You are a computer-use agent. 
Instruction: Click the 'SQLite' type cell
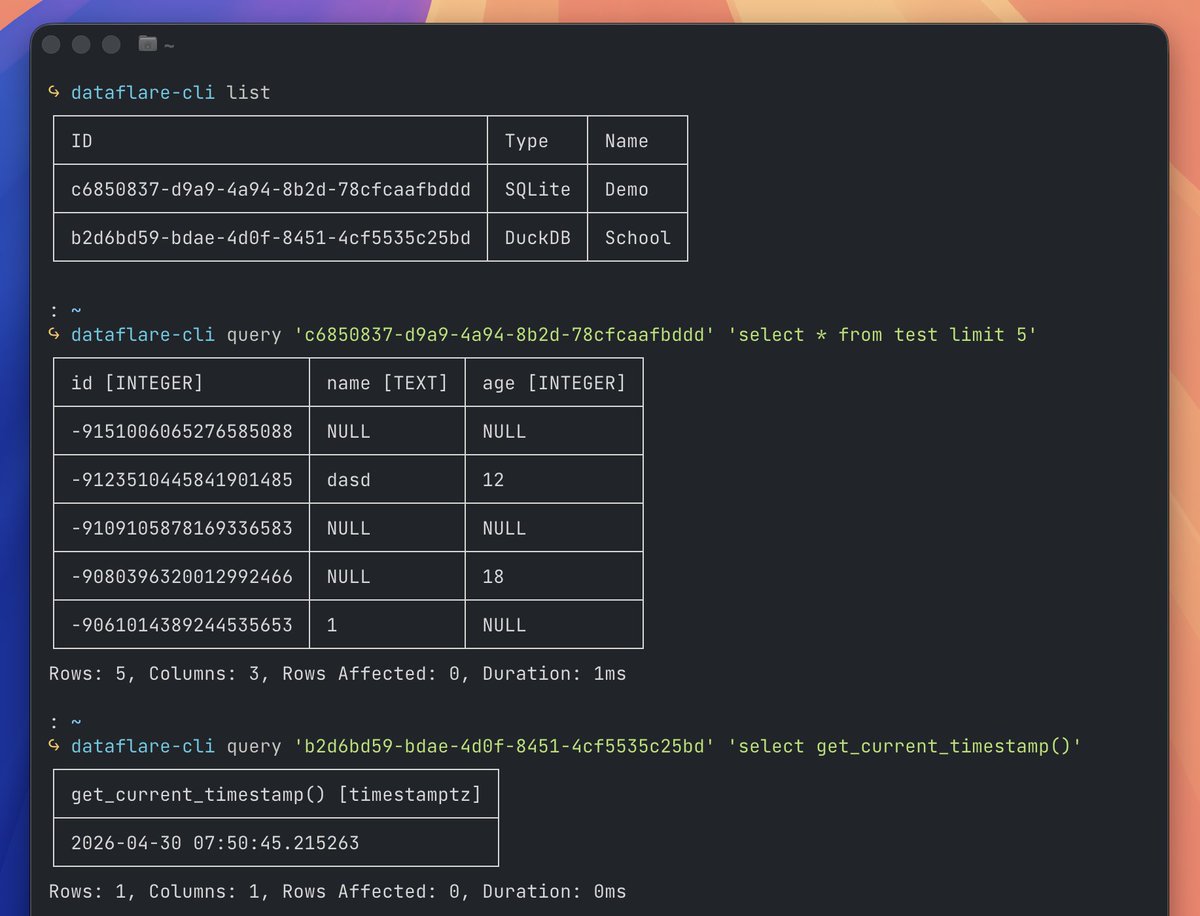[537, 189]
